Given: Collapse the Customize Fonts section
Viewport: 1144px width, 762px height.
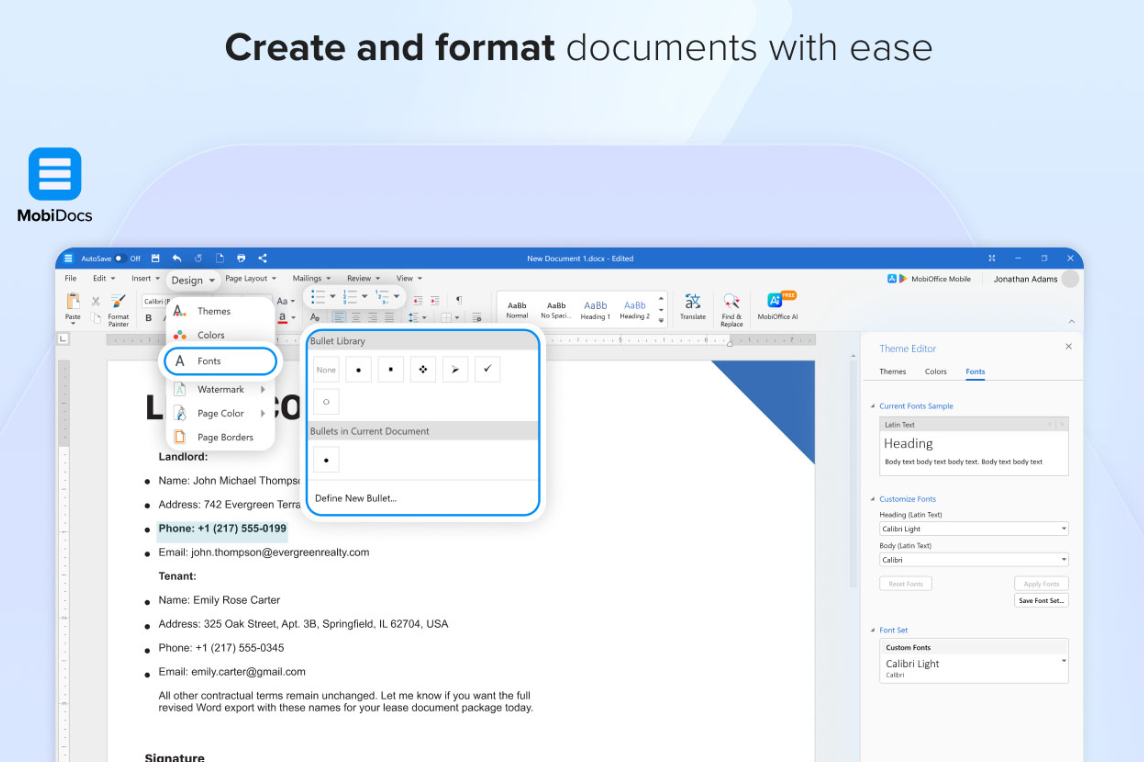Looking at the screenshot, I should point(871,499).
